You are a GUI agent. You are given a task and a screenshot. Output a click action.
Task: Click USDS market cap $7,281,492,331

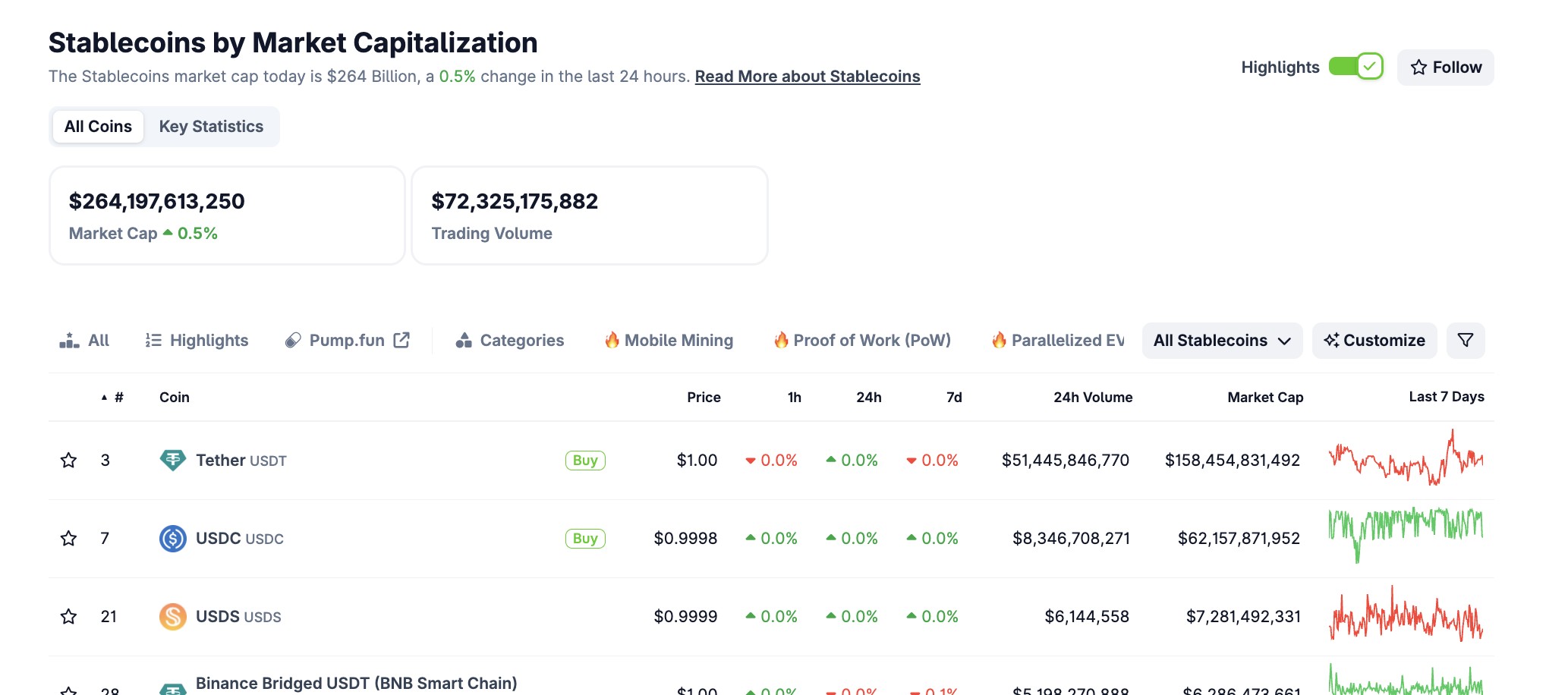click(x=1243, y=616)
